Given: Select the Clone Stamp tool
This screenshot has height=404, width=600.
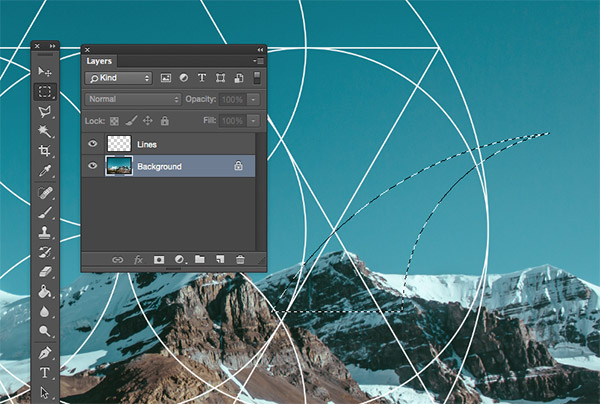Looking at the screenshot, I should pyautogui.click(x=45, y=232).
